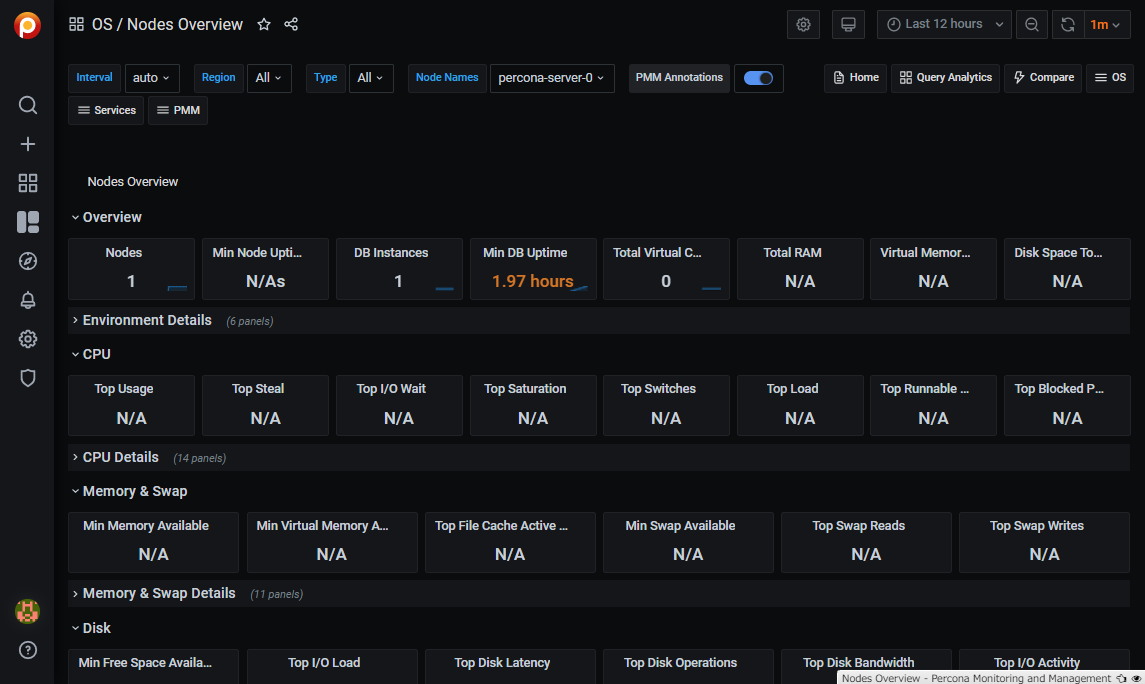Screen dimensions: 1145x684
Task: Click the Create plus icon in sidebar
Action: [28, 144]
